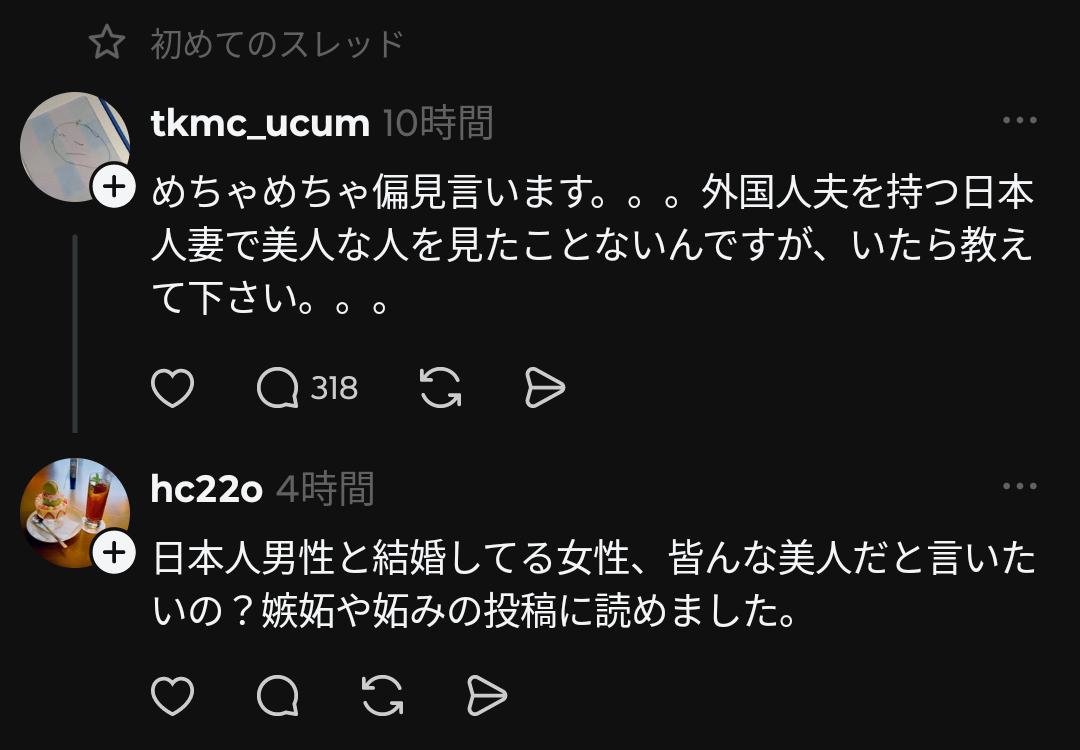Viewport: 1080px width, 750px height.
Task: Like the hc22o reply
Action: [x=172, y=696]
